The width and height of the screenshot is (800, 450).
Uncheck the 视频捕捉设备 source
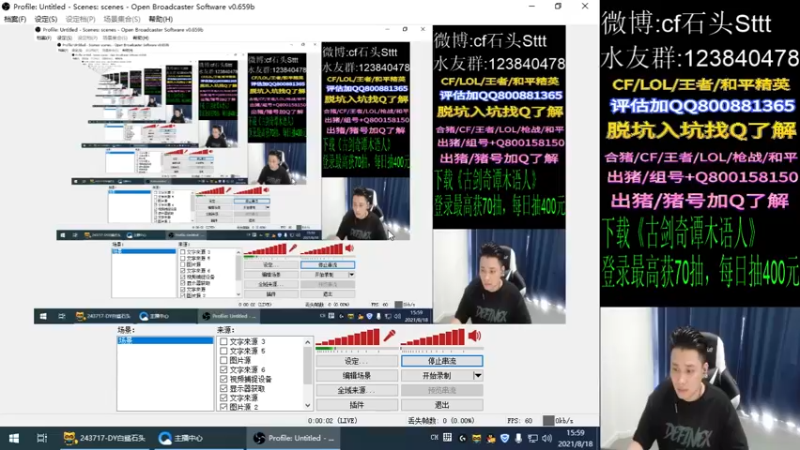click(x=223, y=379)
